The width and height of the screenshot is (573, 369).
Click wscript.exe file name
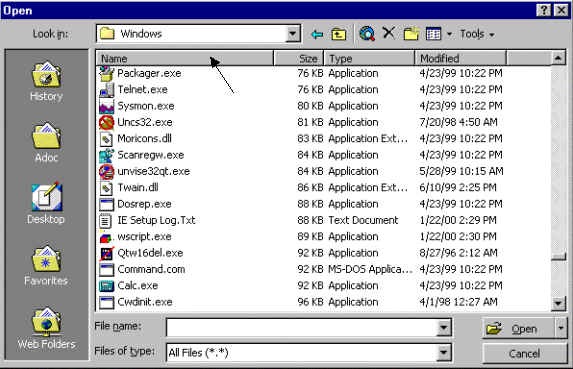click(x=144, y=237)
